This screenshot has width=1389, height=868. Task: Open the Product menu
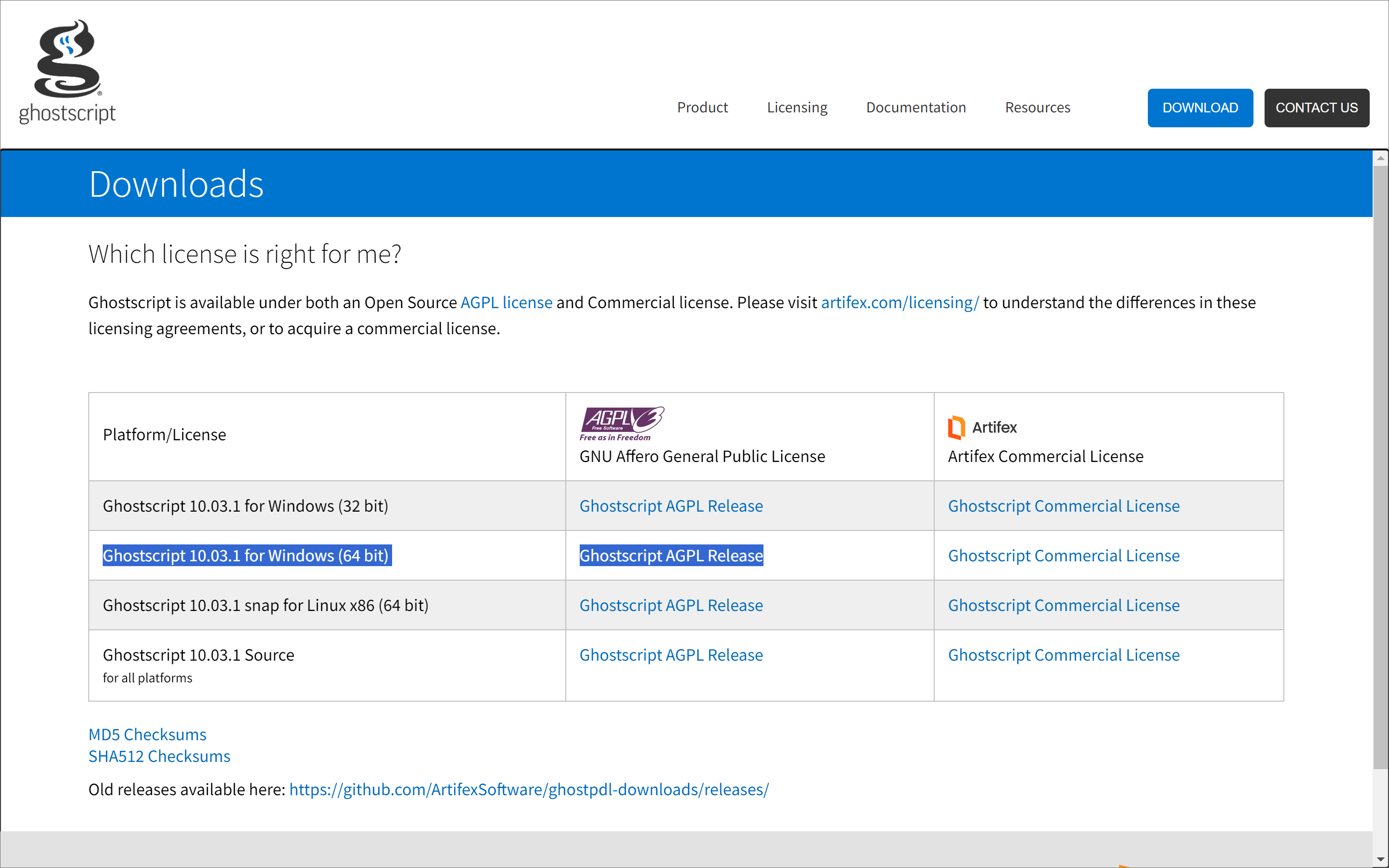[702, 108]
